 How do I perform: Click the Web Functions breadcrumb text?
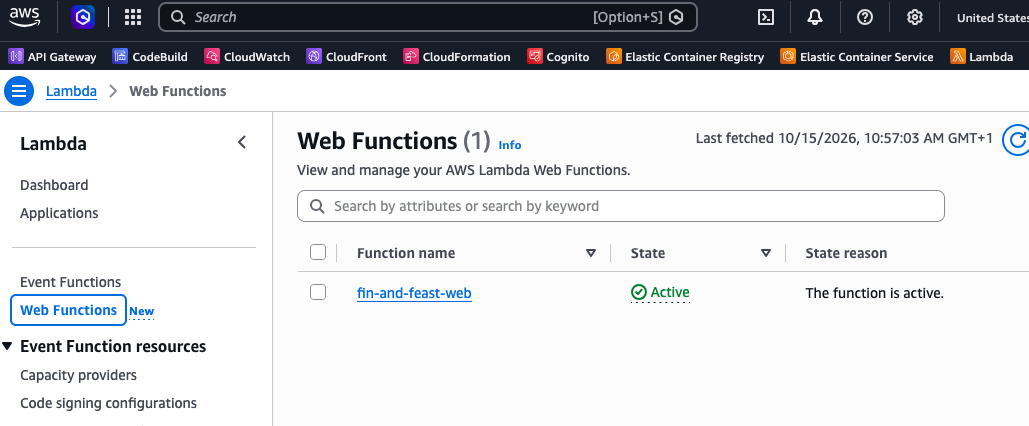pos(178,91)
